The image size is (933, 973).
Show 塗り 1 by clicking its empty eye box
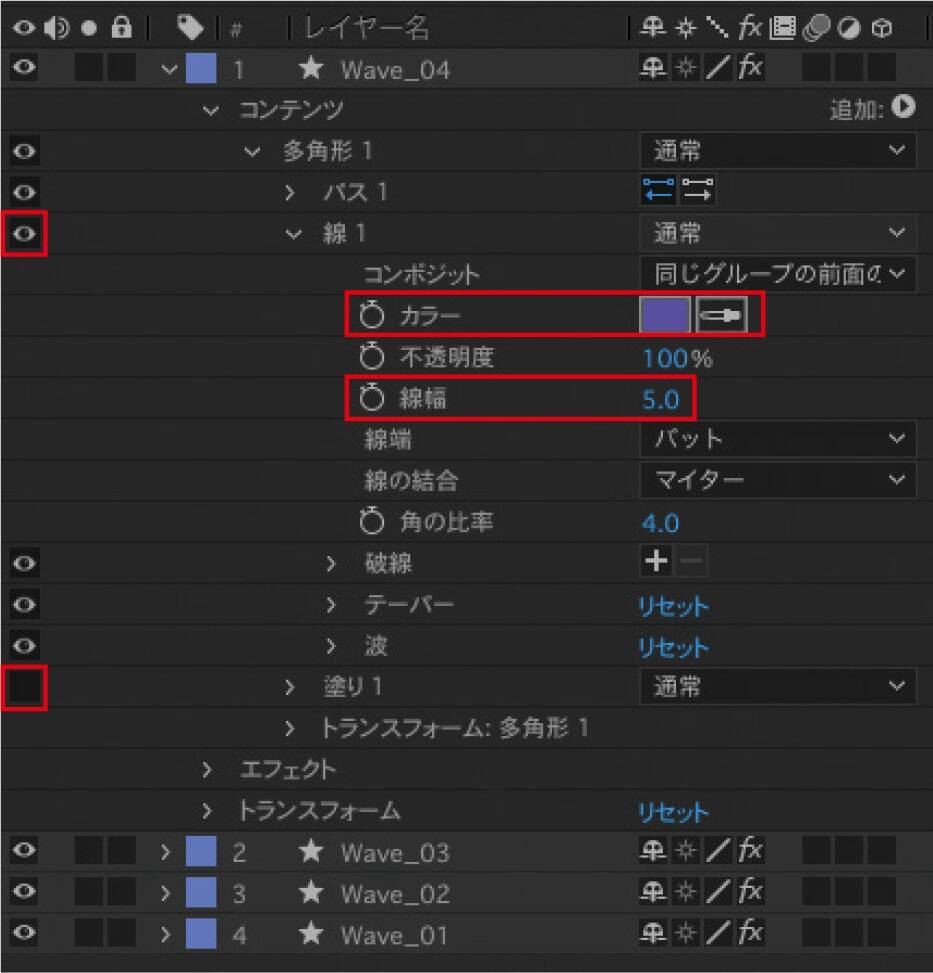click(24, 687)
